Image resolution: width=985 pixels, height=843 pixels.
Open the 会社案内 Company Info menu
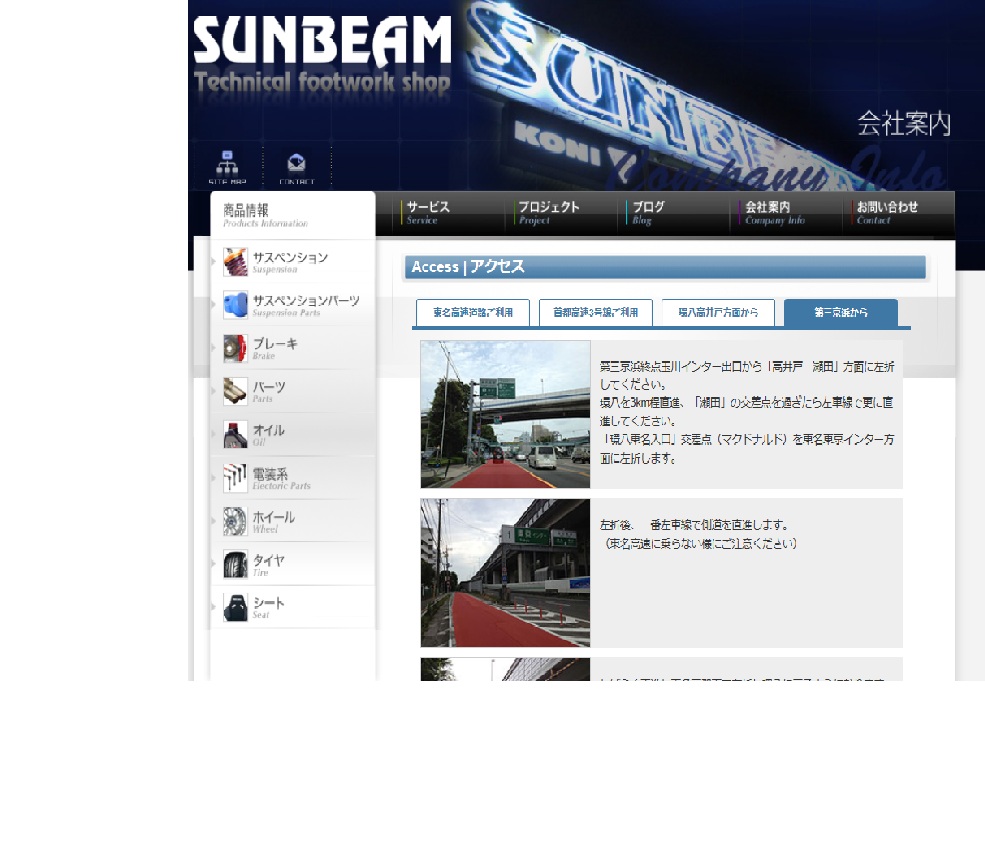pos(774,212)
